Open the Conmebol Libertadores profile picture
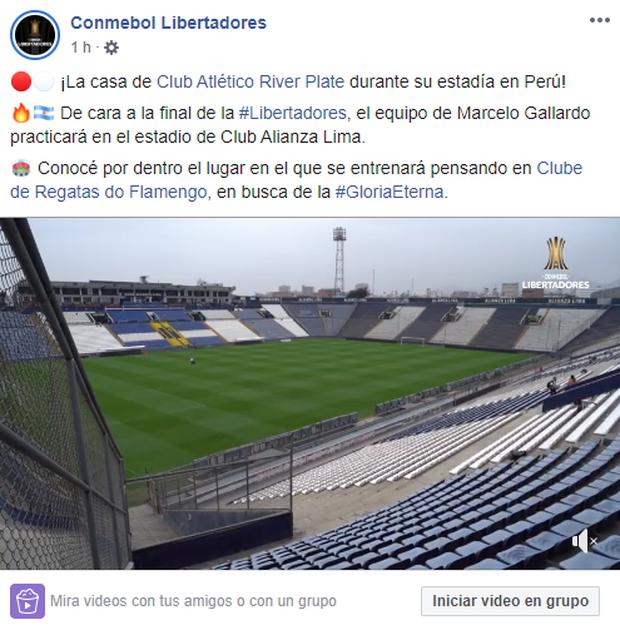The image size is (620, 635). coord(35,35)
